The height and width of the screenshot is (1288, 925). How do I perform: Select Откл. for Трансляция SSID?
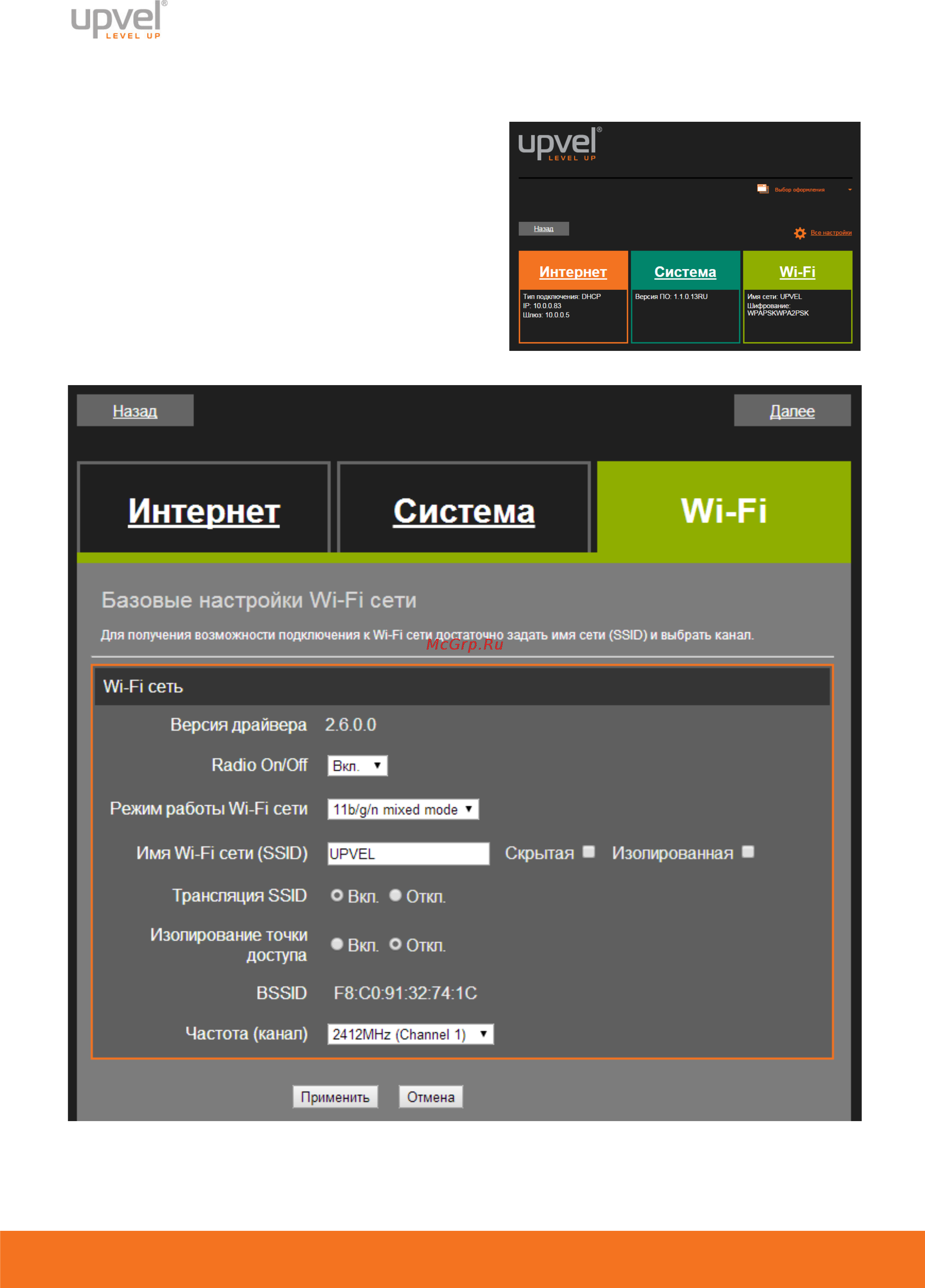pyautogui.click(x=395, y=895)
